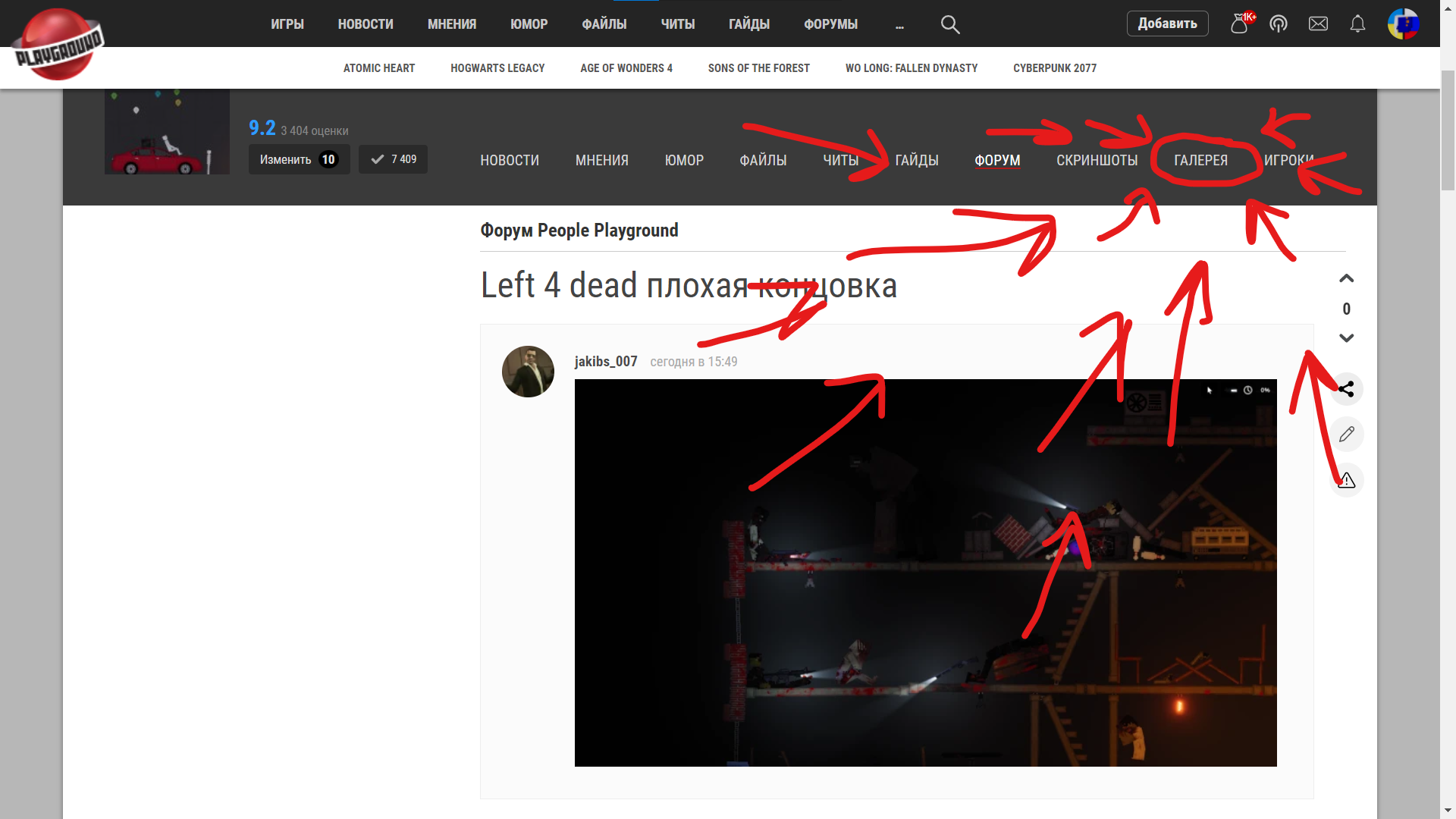1456x819 pixels.
Task: Click the Изменить rating button
Action: click(299, 159)
